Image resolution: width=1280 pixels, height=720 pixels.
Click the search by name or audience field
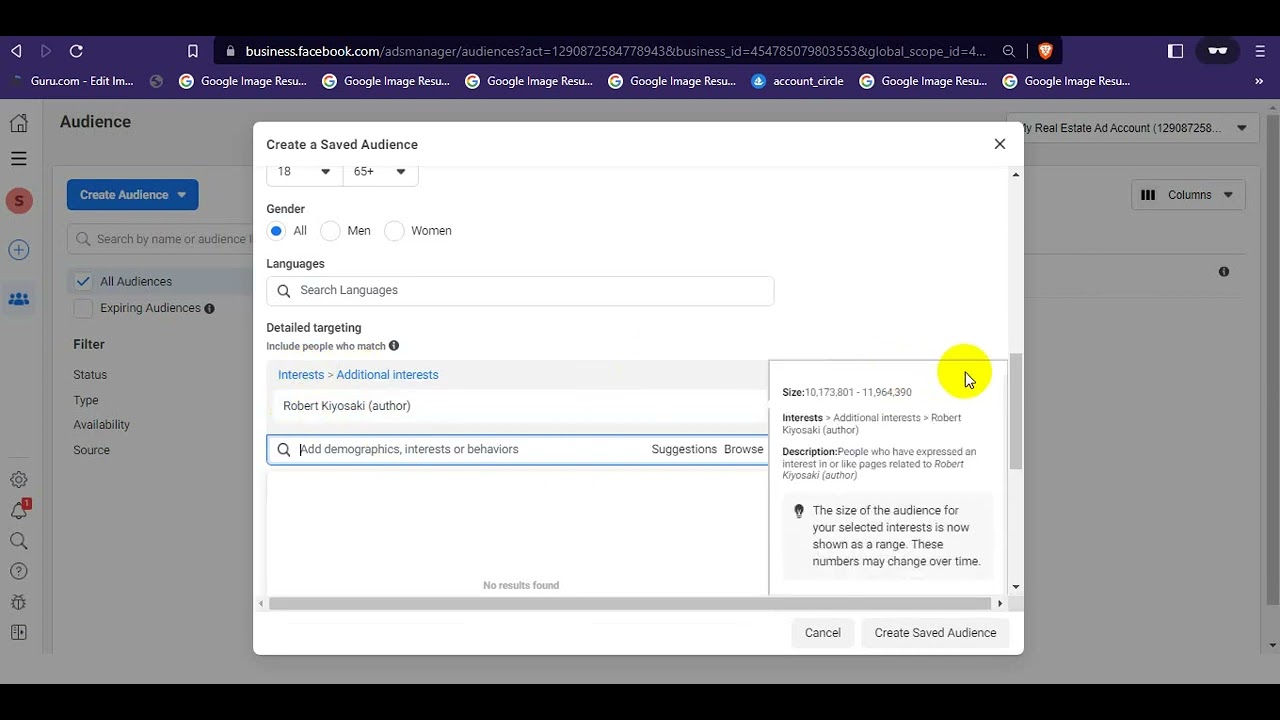click(x=160, y=239)
